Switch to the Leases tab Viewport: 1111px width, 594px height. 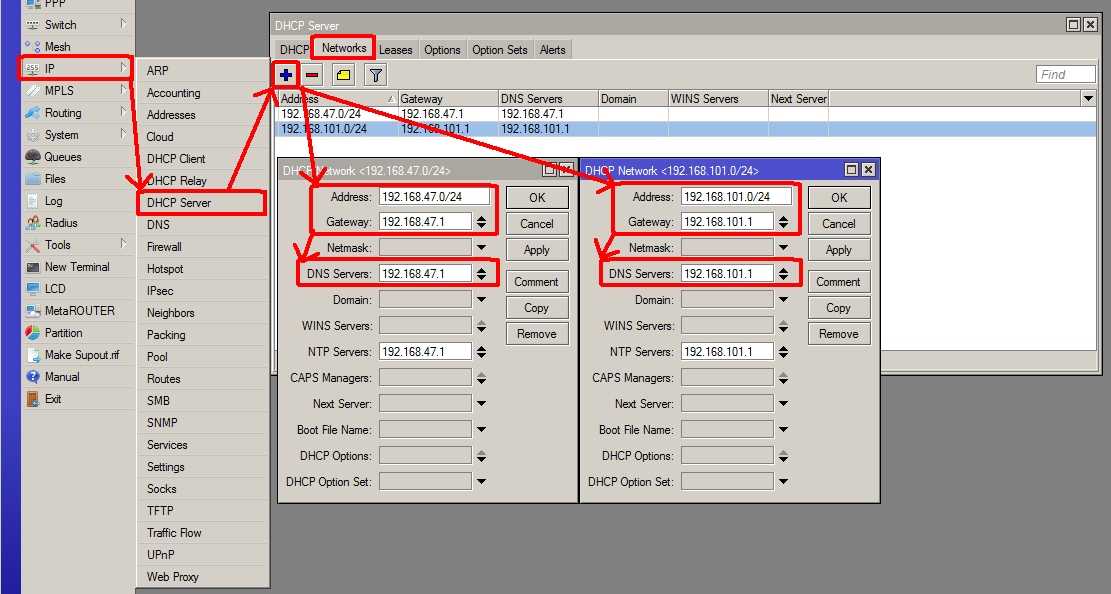[395, 50]
